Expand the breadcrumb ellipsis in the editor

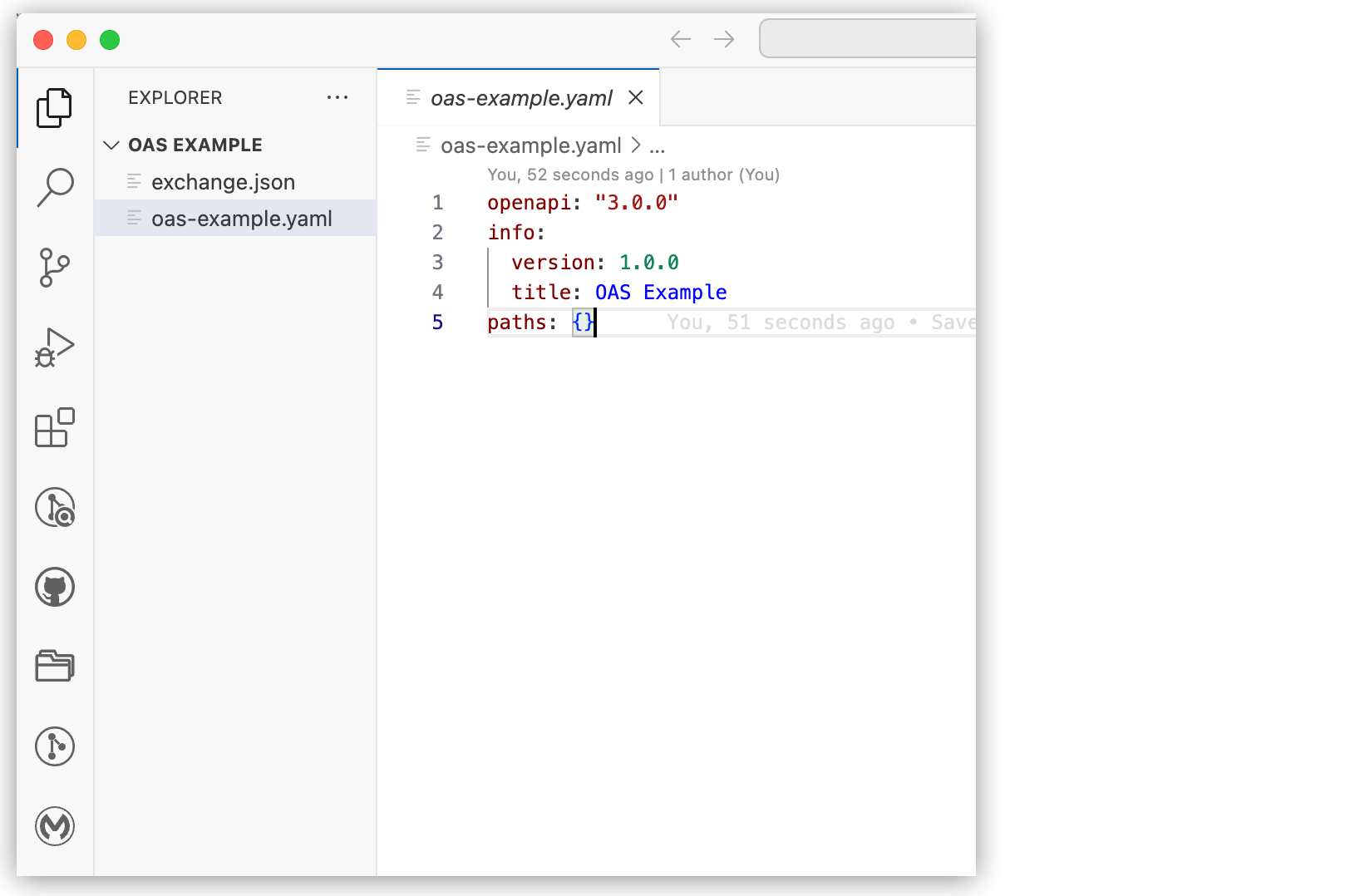pyautogui.click(x=656, y=145)
